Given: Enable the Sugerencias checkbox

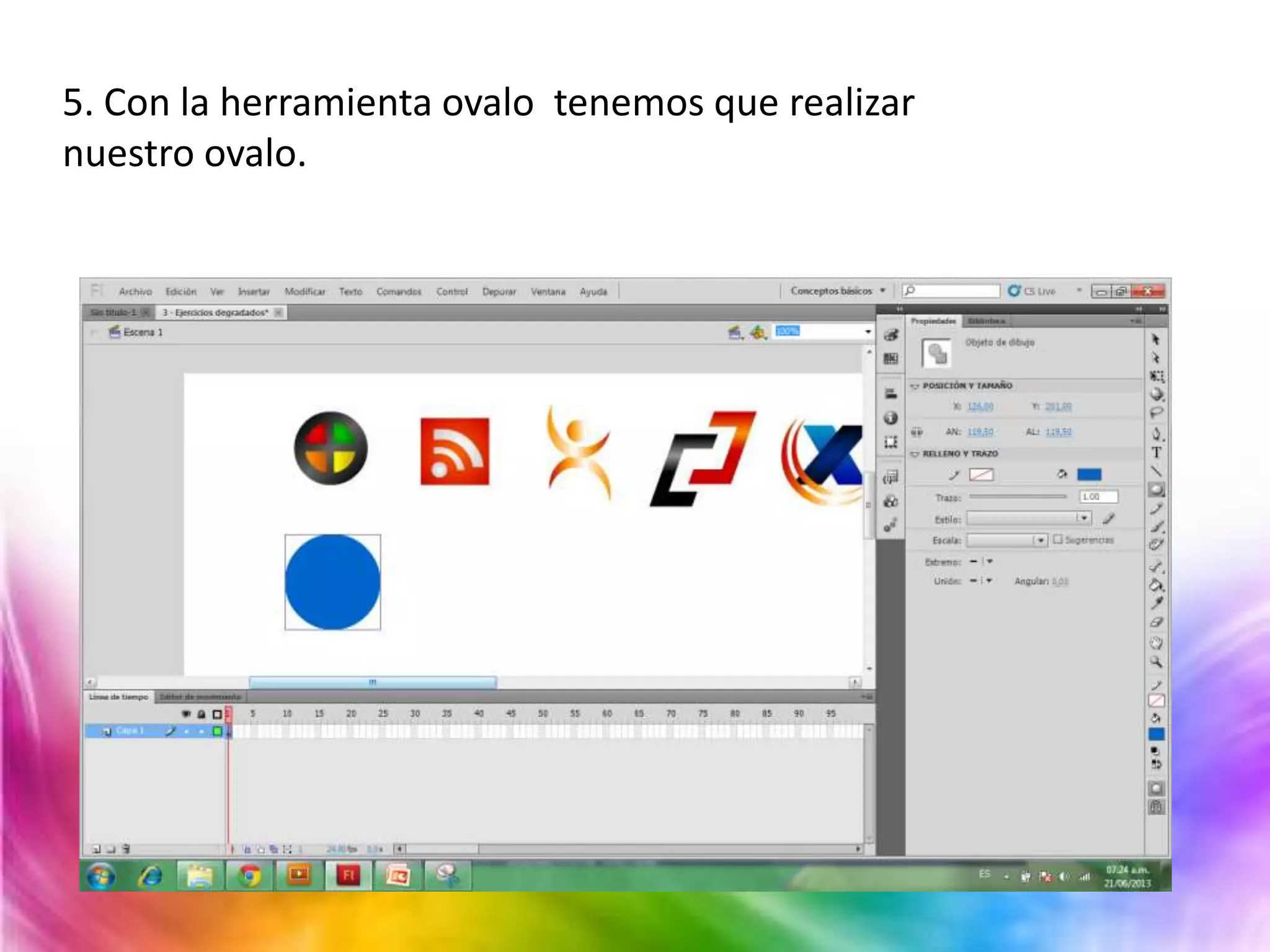Looking at the screenshot, I should [x=1057, y=539].
